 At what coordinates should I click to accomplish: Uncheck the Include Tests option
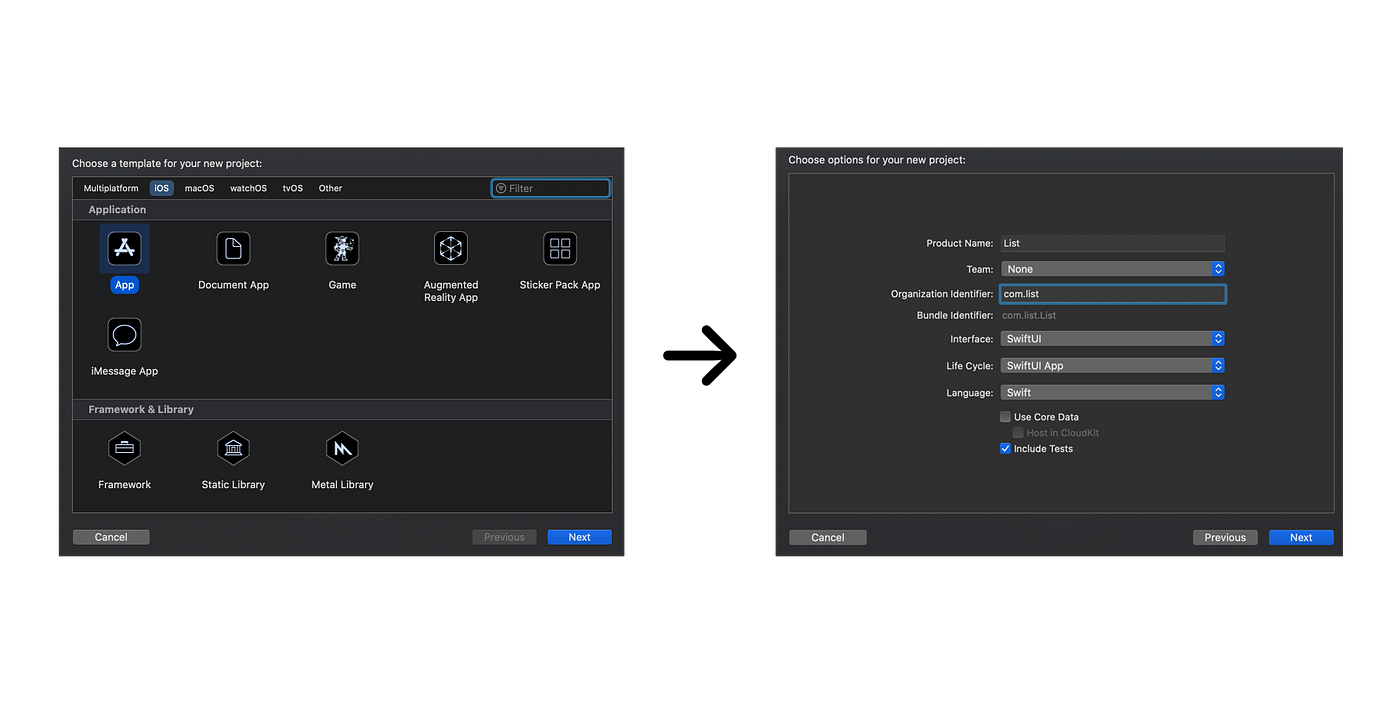tap(1005, 448)
